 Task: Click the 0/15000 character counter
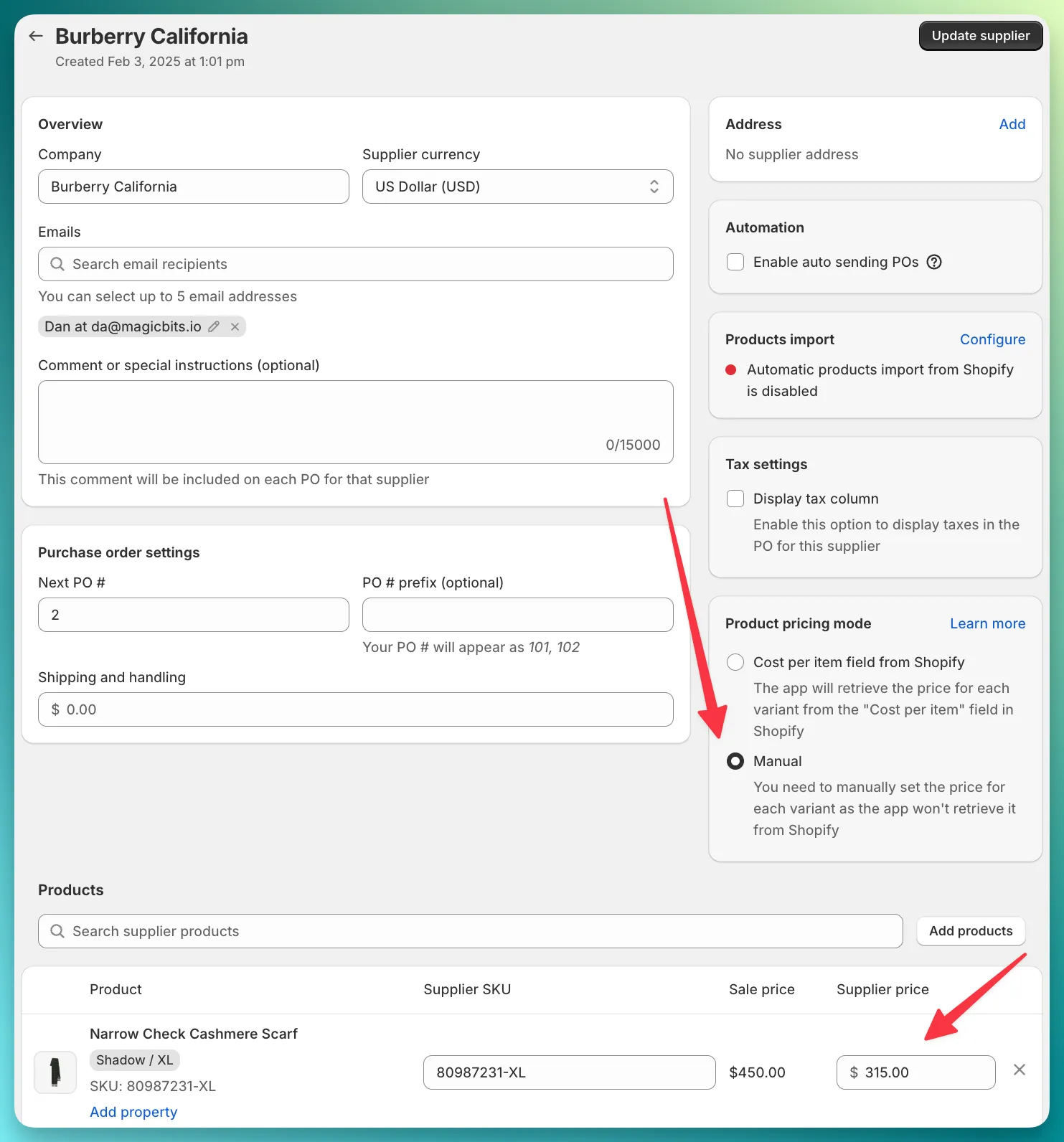633,445
